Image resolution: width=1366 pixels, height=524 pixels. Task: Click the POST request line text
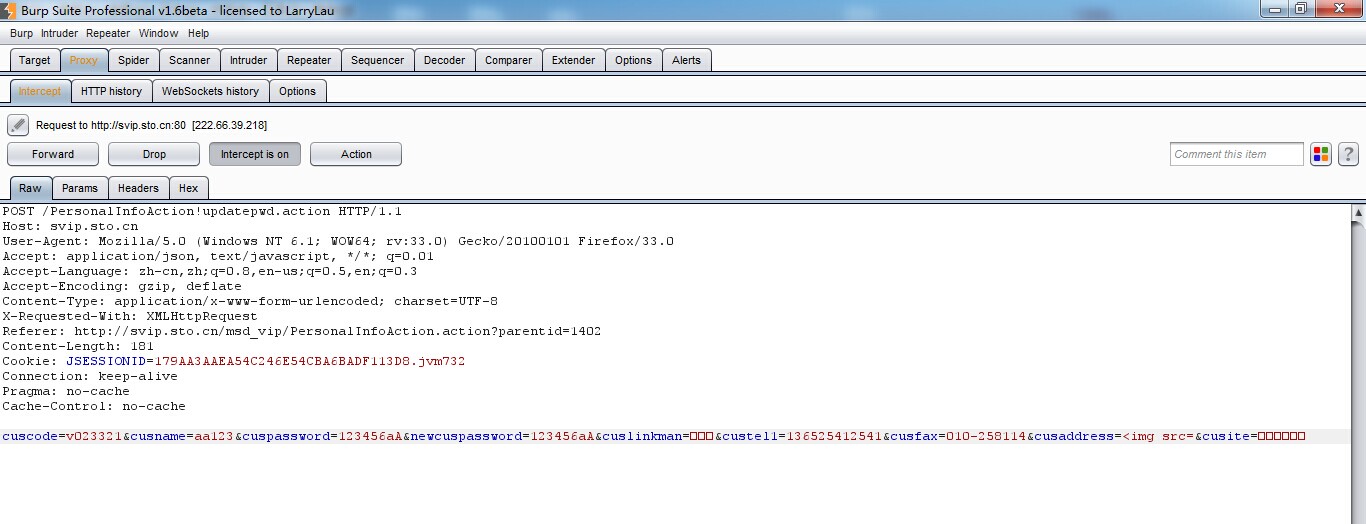202,211
